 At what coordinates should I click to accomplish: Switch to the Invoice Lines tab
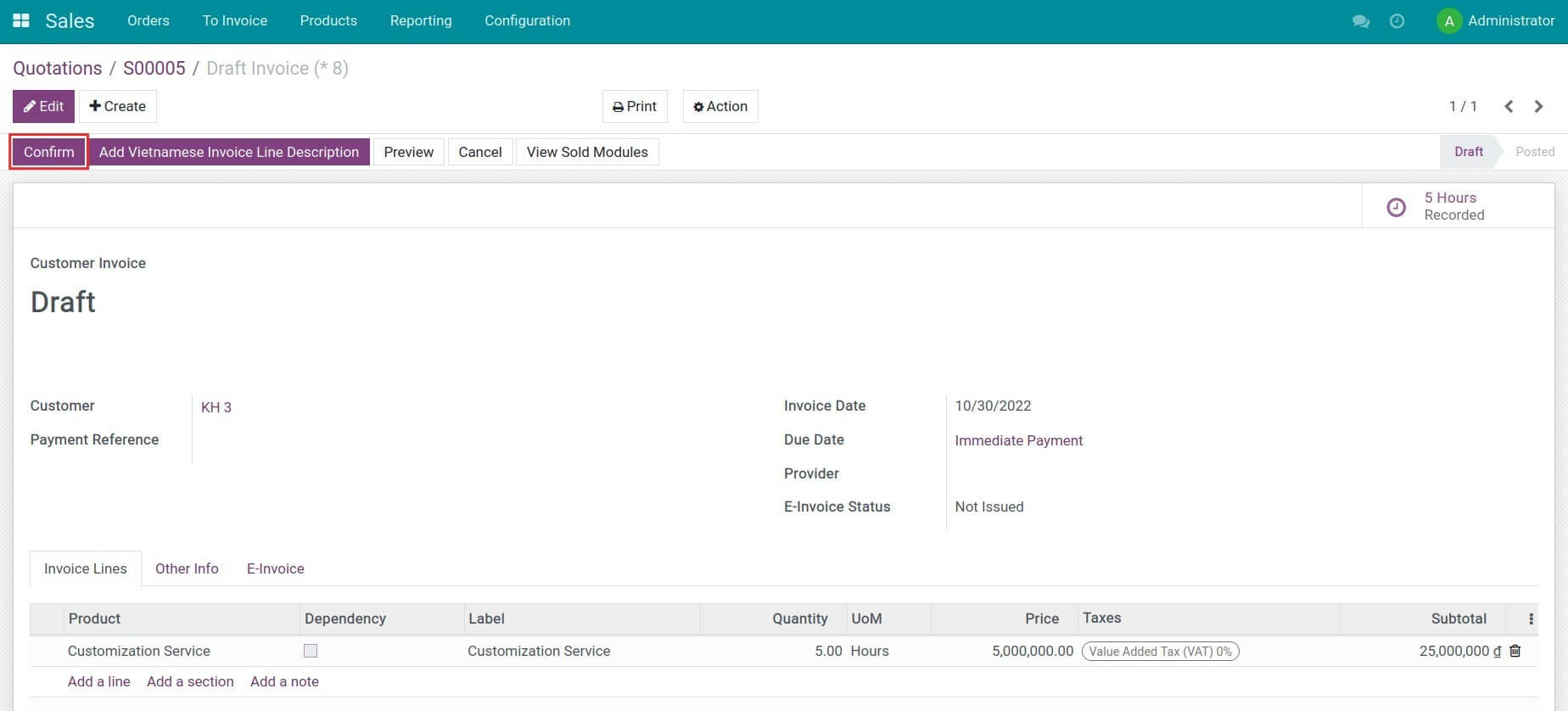click(86, 568)
